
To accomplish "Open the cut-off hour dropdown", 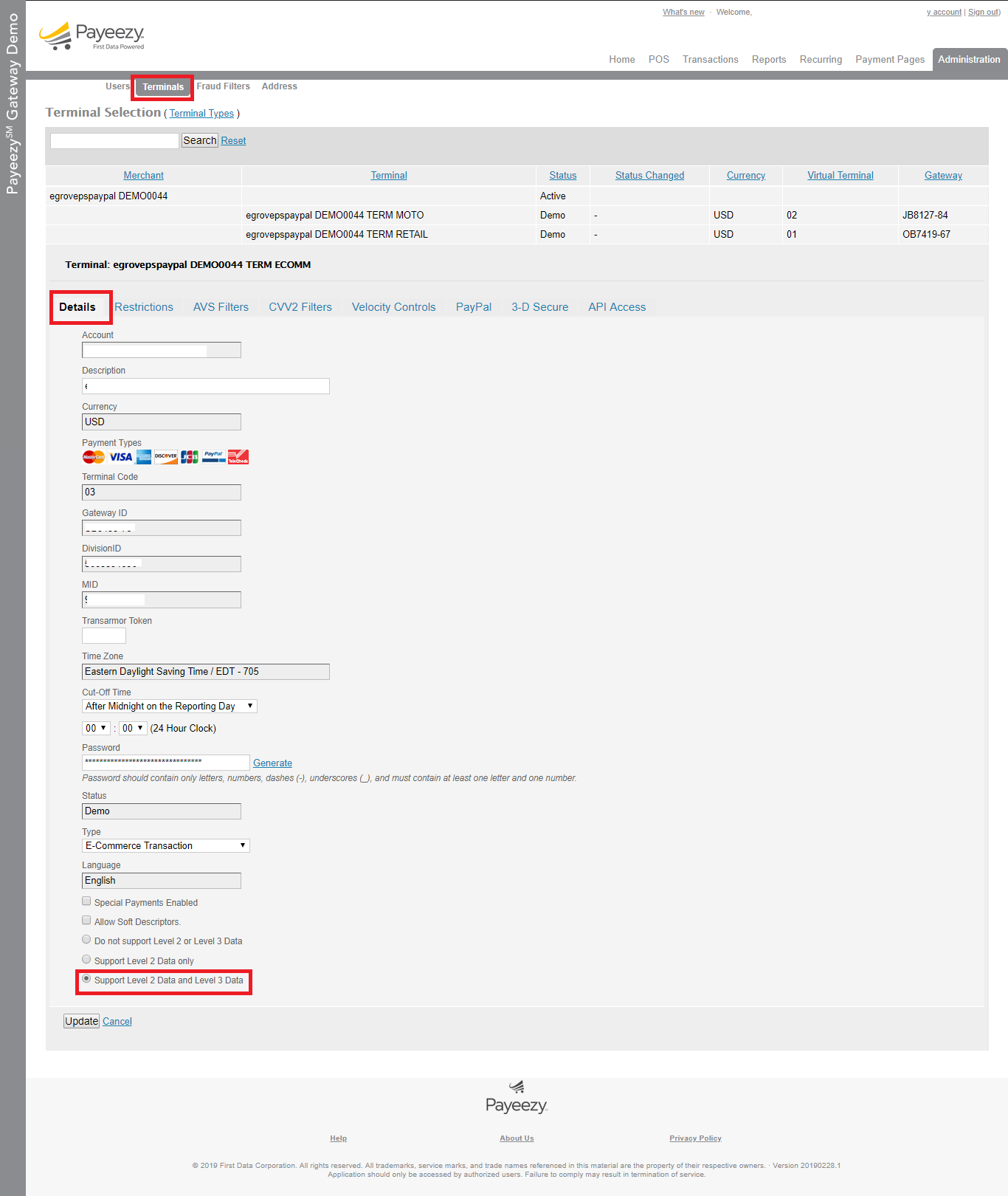I will (97, 728).
